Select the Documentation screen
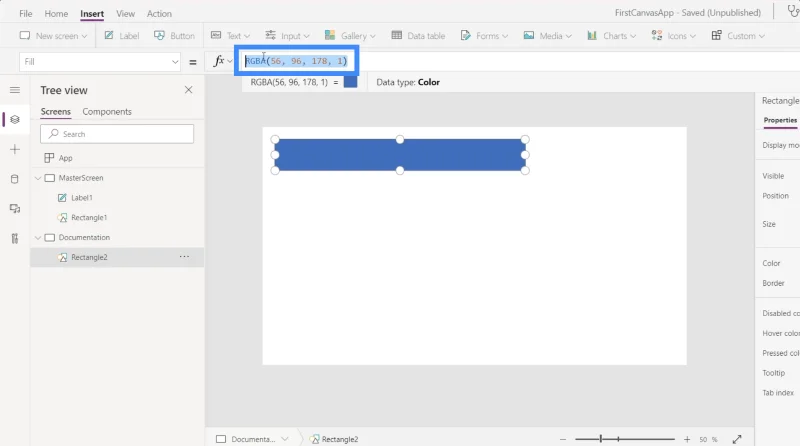This screenshot has width=800, height=446. [84, 238]
